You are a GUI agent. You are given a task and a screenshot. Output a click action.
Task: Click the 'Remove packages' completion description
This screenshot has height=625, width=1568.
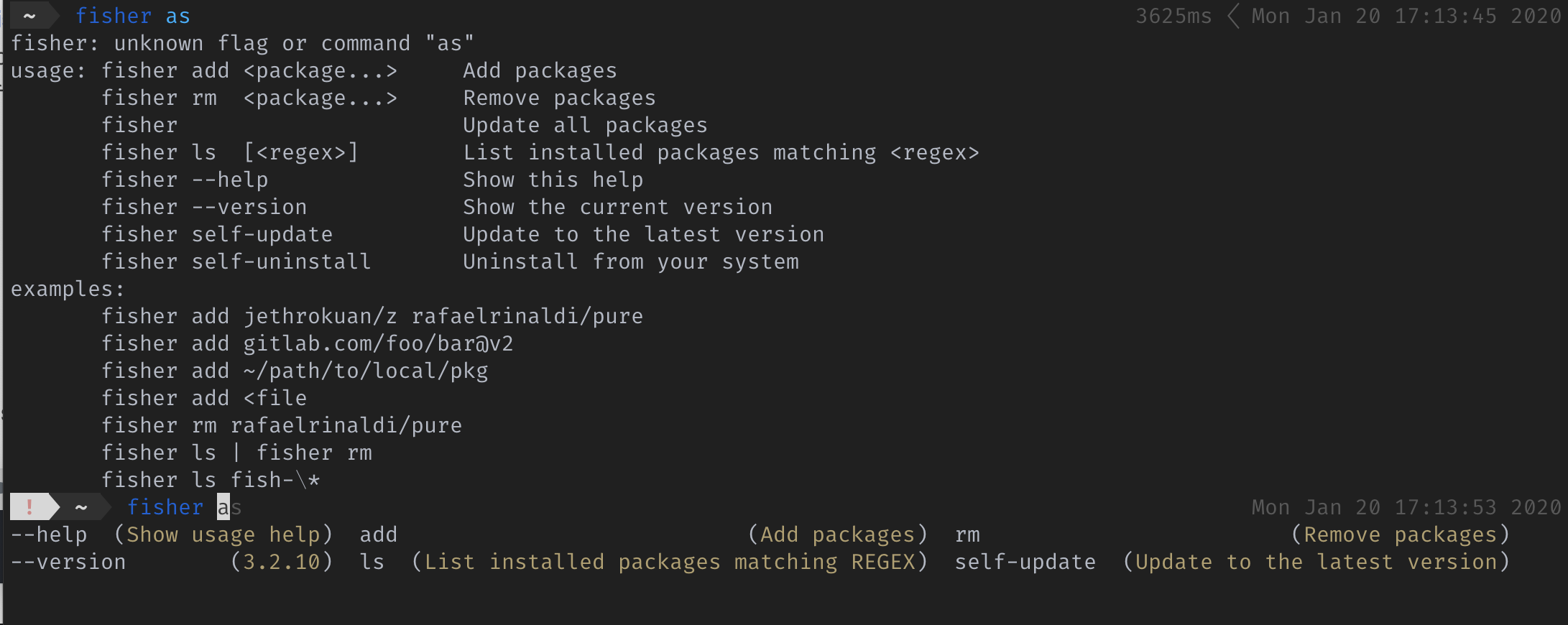coord(1401,534)
